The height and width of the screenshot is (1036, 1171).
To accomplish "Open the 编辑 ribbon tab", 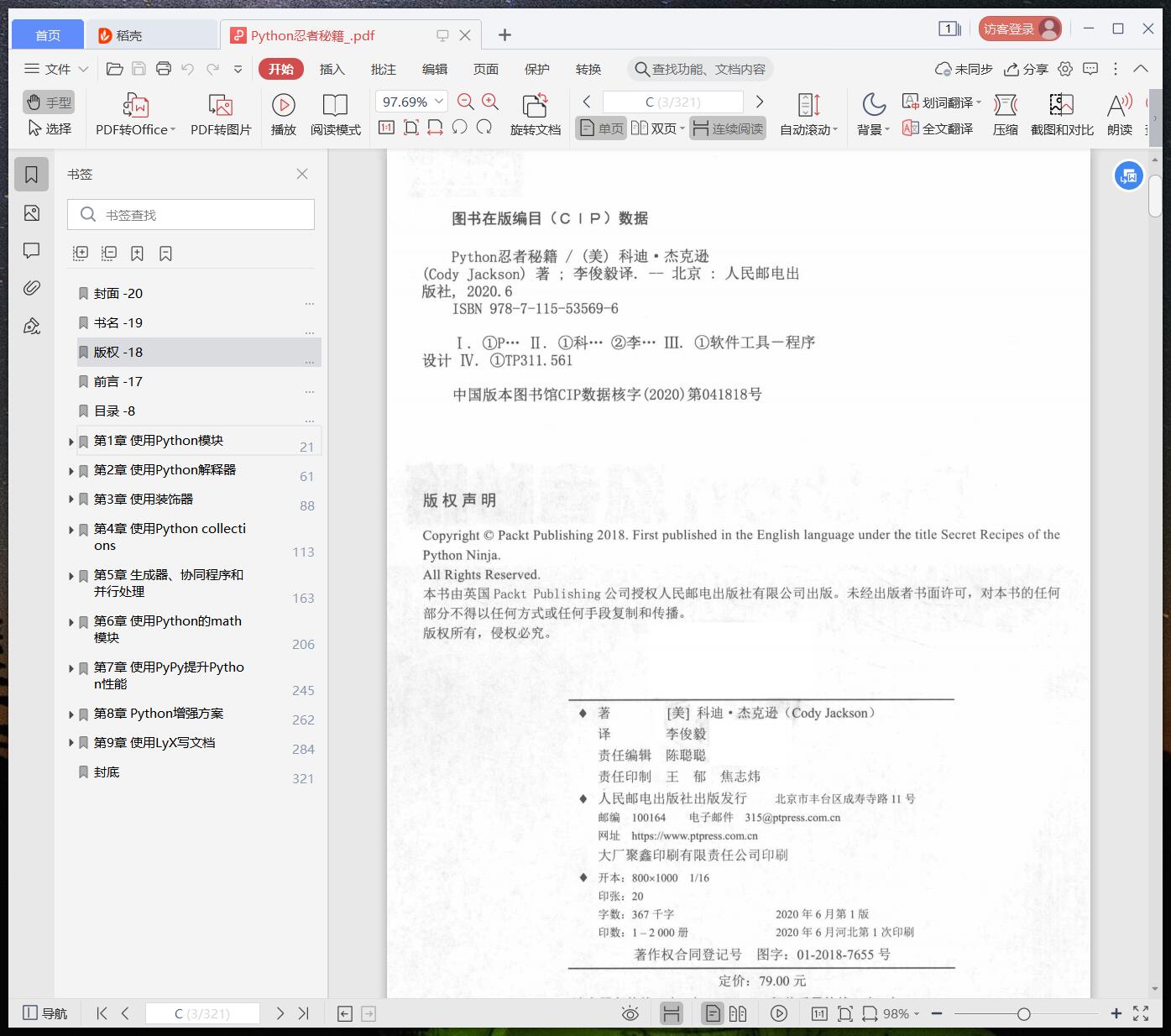I will pyautogui.click(x=435, y=69).
